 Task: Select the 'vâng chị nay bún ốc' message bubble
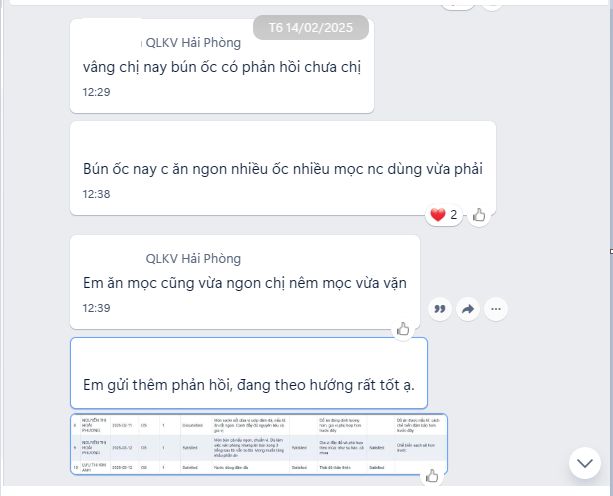[222, 66]
